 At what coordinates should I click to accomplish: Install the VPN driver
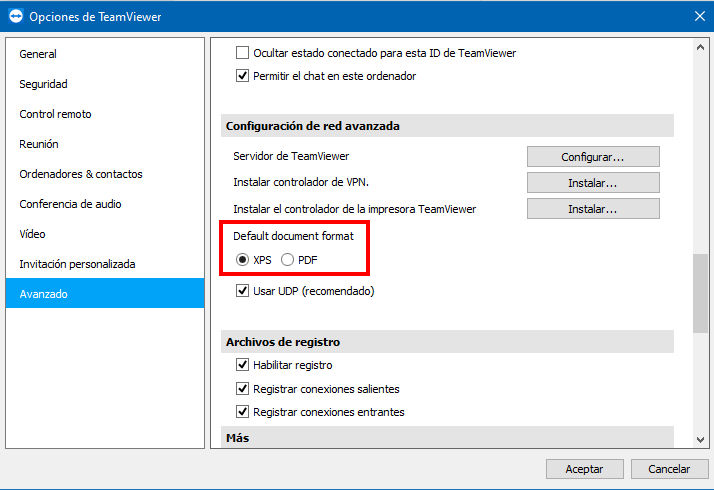pos(593,183)
